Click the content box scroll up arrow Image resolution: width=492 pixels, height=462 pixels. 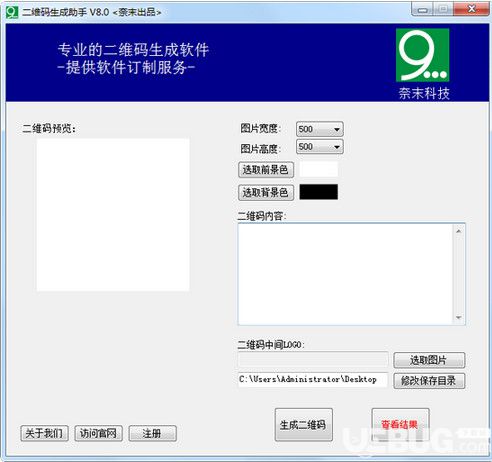click(458, 231)
